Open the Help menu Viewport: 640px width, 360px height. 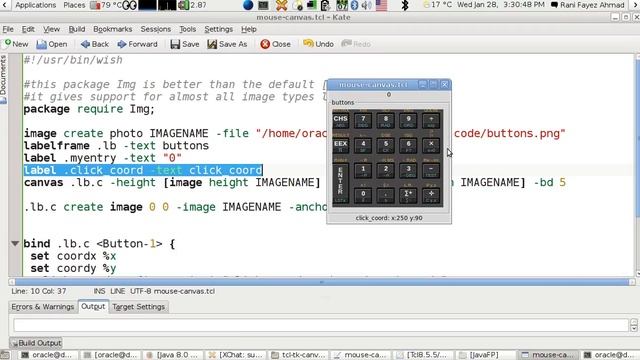click(249, 29)
